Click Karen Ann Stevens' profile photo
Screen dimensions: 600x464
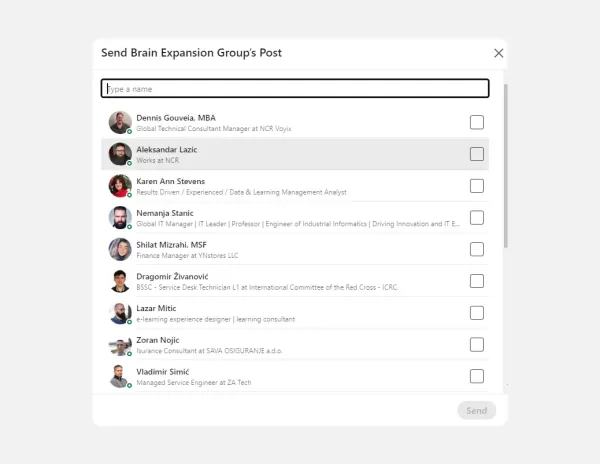pos(120,186)
